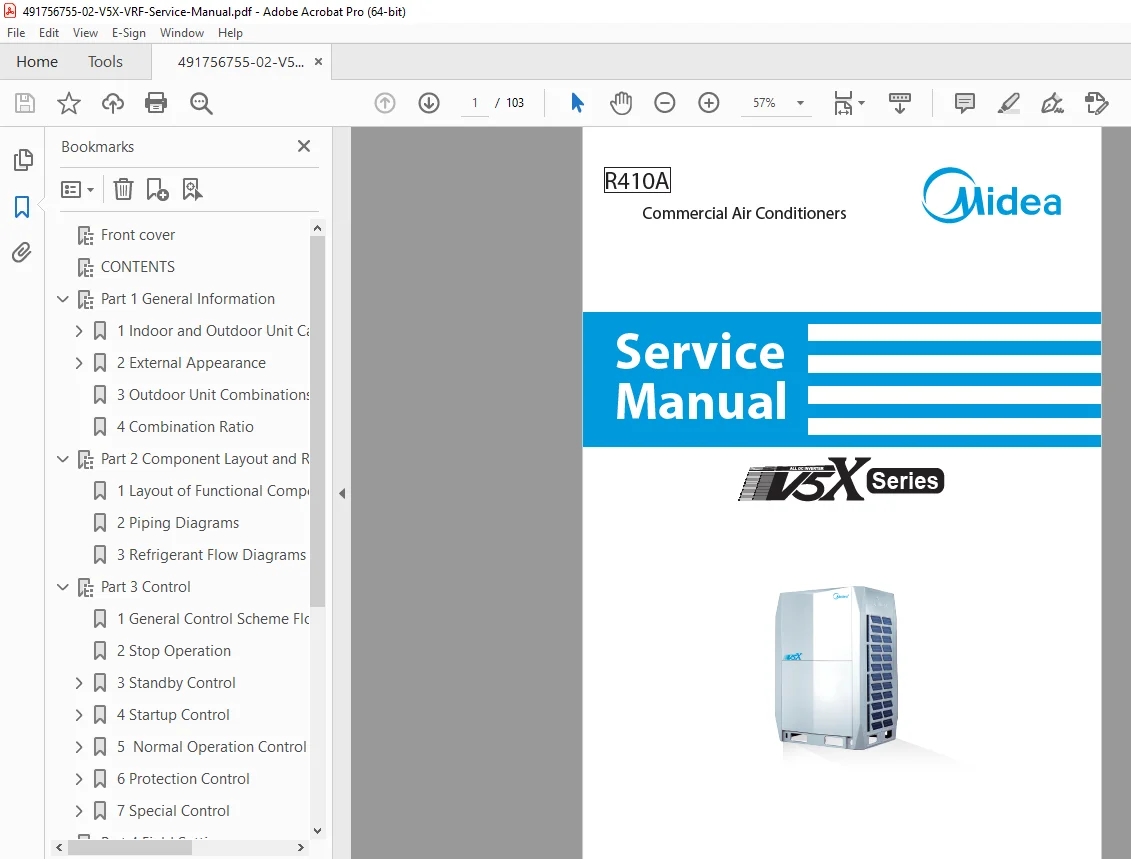Activate the Hand pan tool
The image size is (1131, 859).
tap(620, 103)
